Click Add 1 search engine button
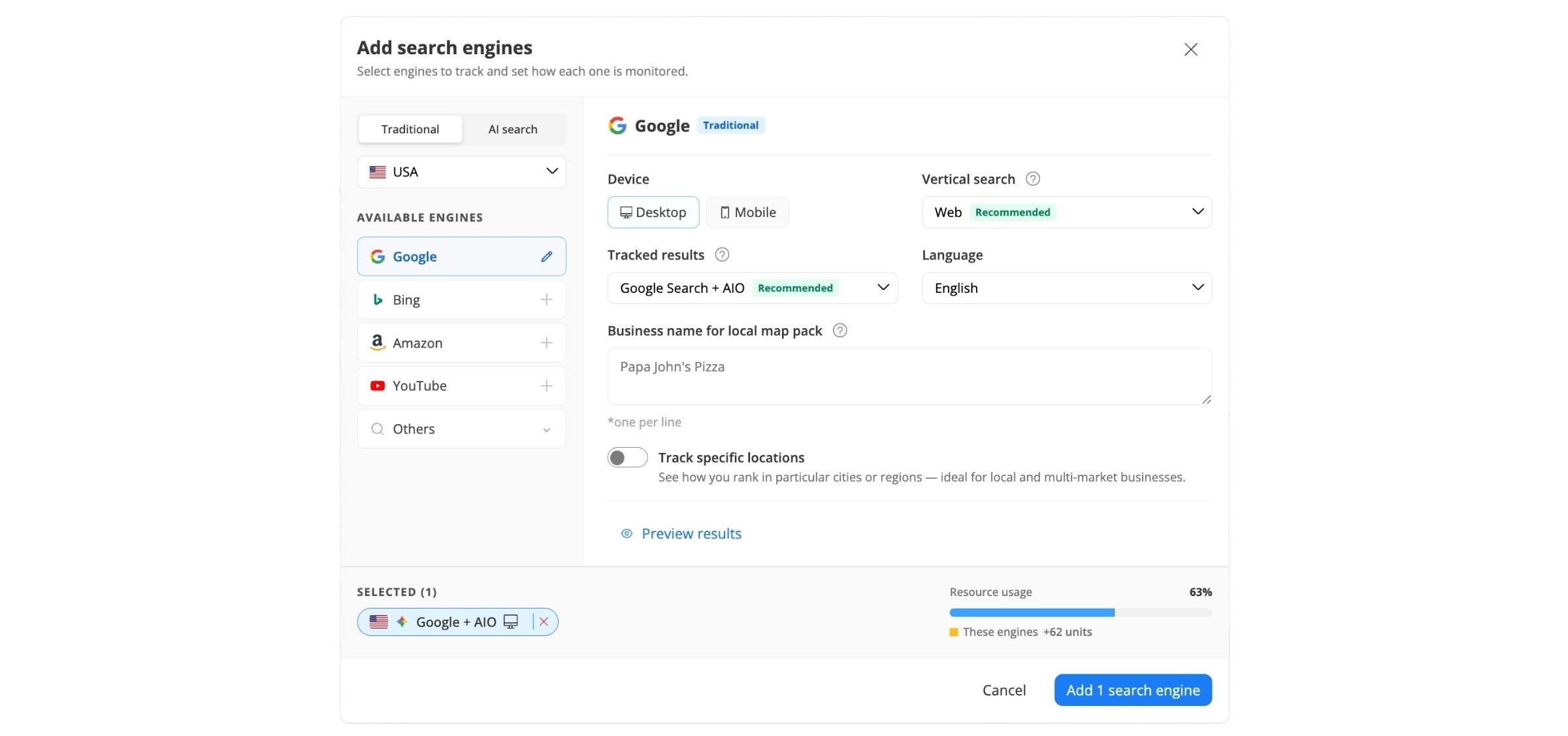The image size is (1568, 736). pyautogui.click(x=1133, y=690)
